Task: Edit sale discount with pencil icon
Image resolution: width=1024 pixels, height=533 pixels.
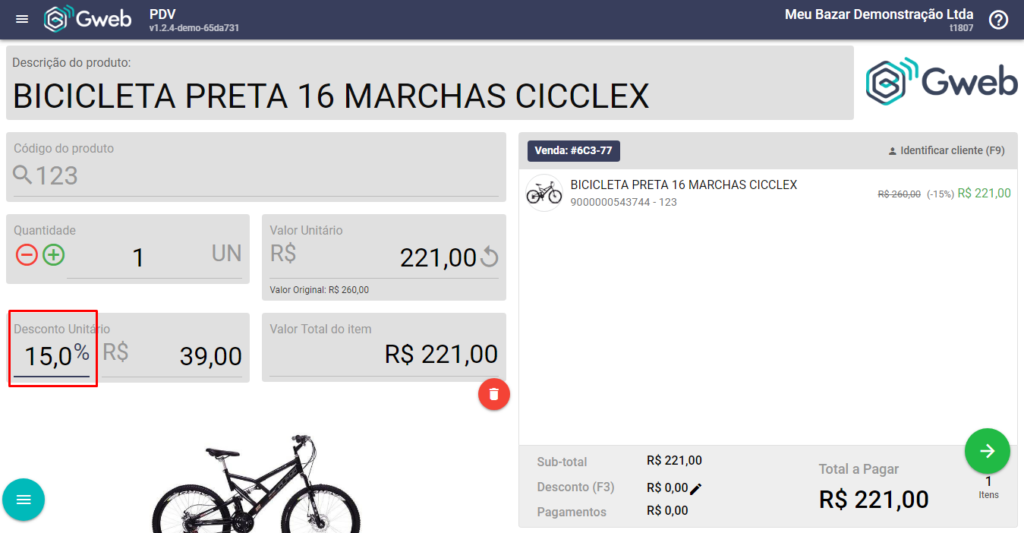Action: 696,489
